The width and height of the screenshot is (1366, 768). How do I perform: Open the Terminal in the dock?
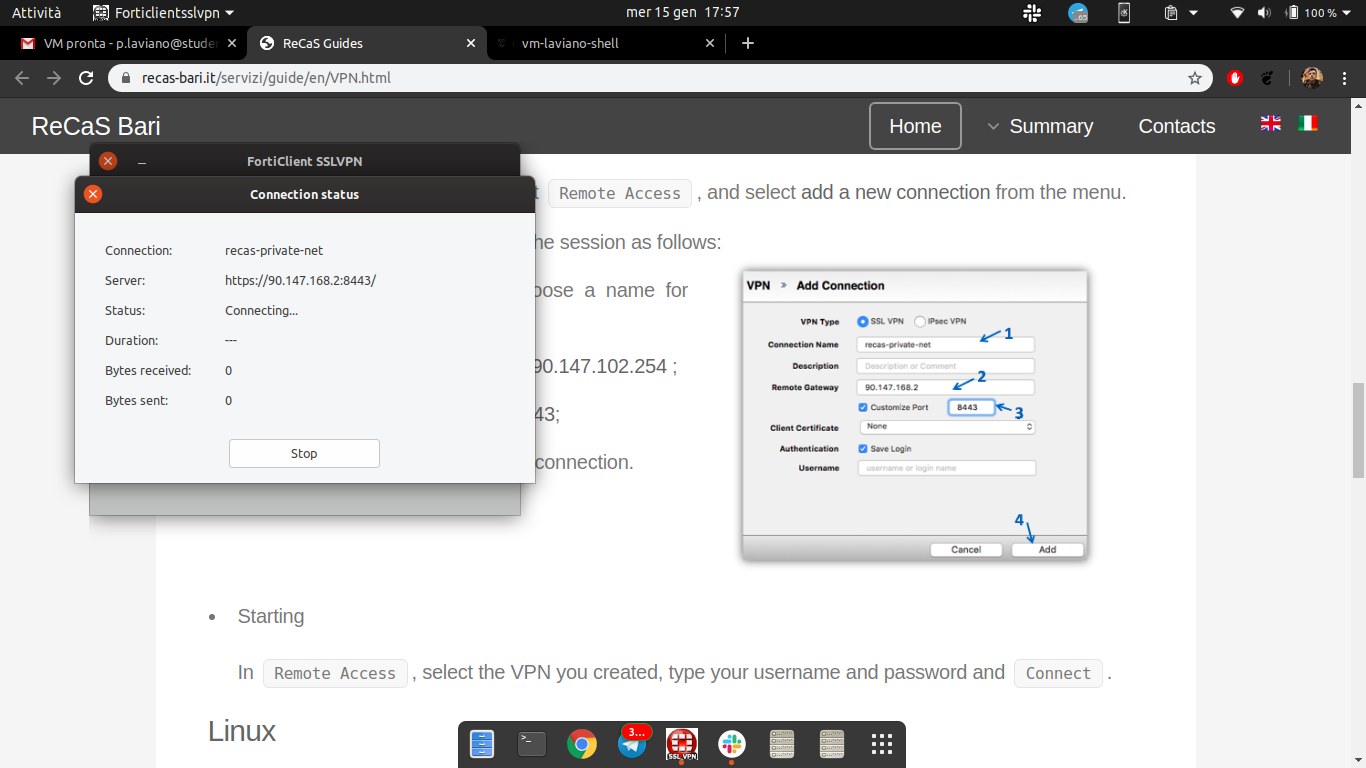click(x=532, y=744)
